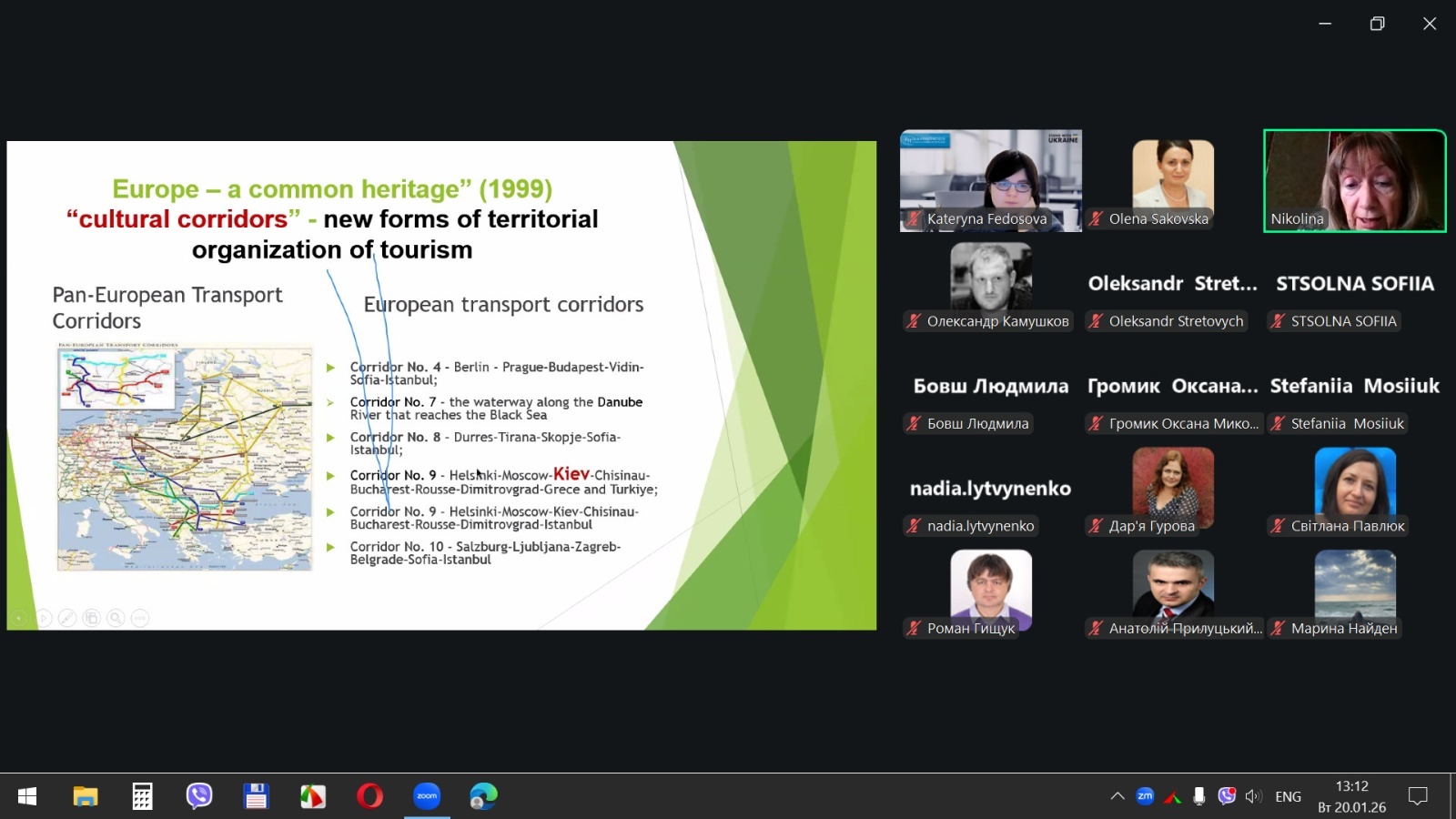Click the slideshow zoom magnifier icon
Screen dimensions: 1456x819
click(x=116, y=619)
